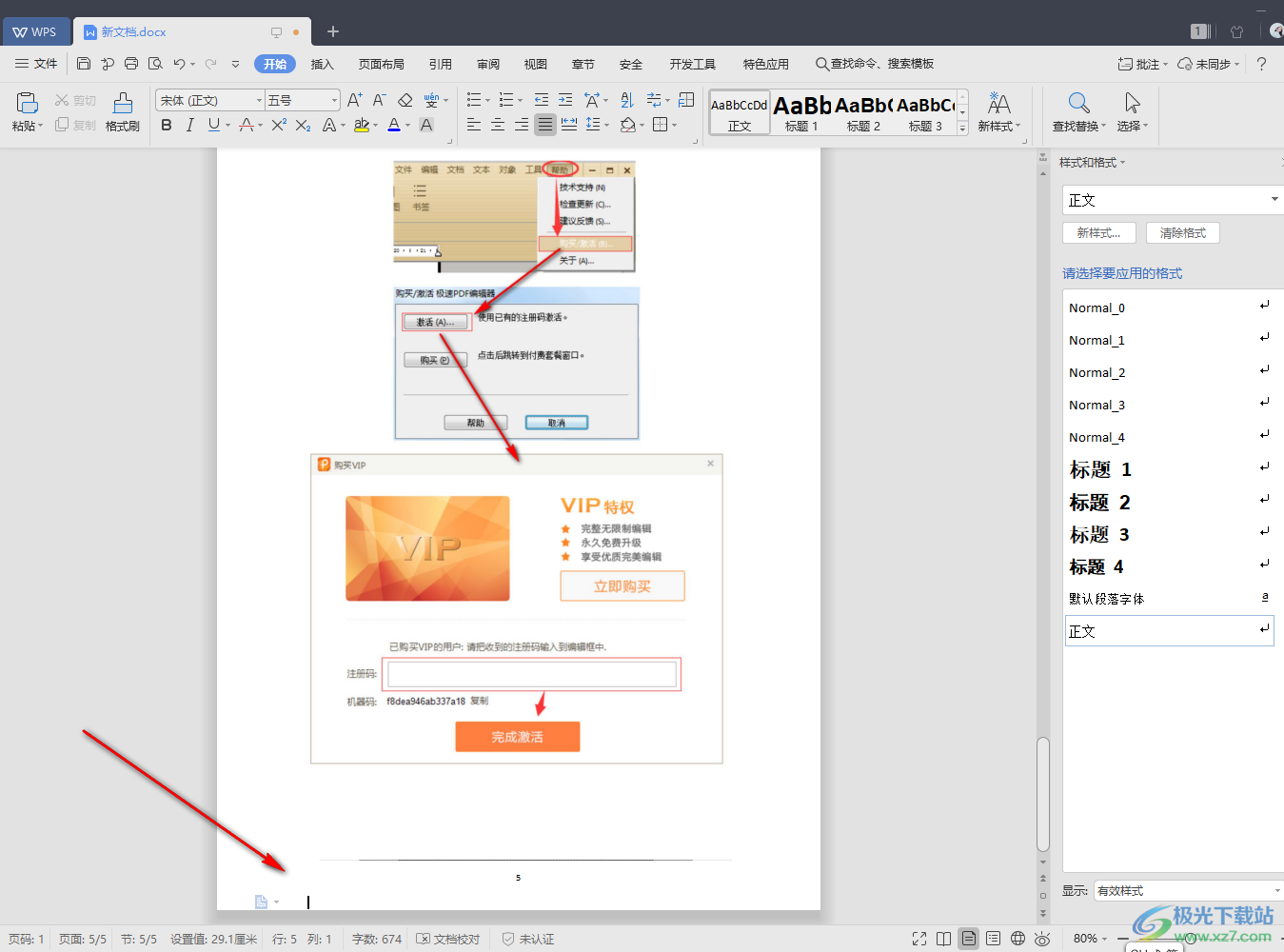Image resolution: width=1284 pixels, height=952 pixels.
Task: Click the eye protection mode icon
Action: 1042,939
